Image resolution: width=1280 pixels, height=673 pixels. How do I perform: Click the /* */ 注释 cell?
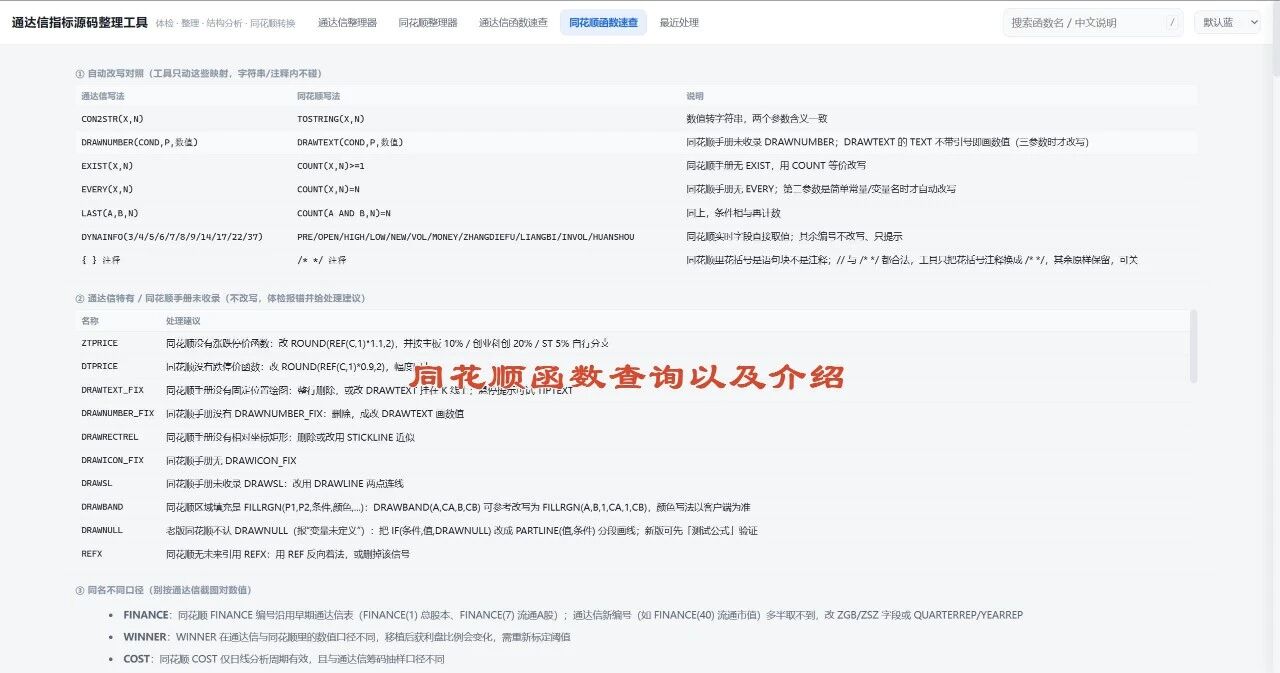click(322, 260)
